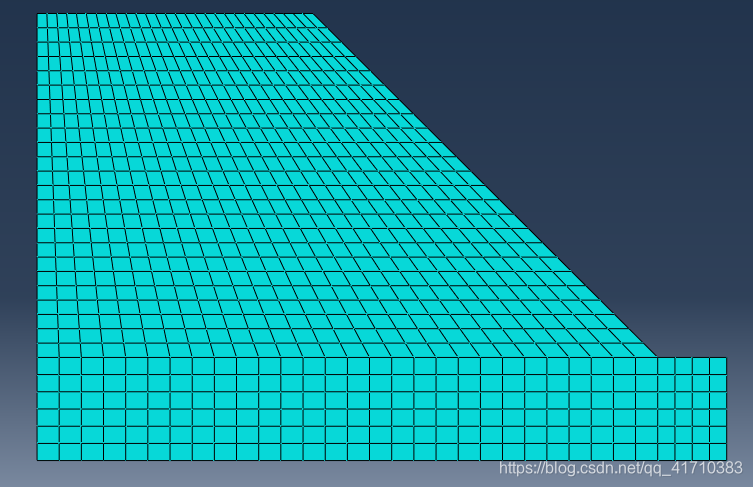Select an element midway along the inclined slope face
This screenshot has width=753, height=487.
(x=478, y=183)
